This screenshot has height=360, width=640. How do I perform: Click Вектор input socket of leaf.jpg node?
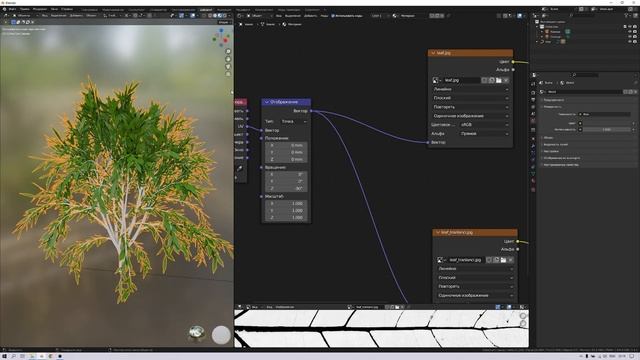pos(428,142)
